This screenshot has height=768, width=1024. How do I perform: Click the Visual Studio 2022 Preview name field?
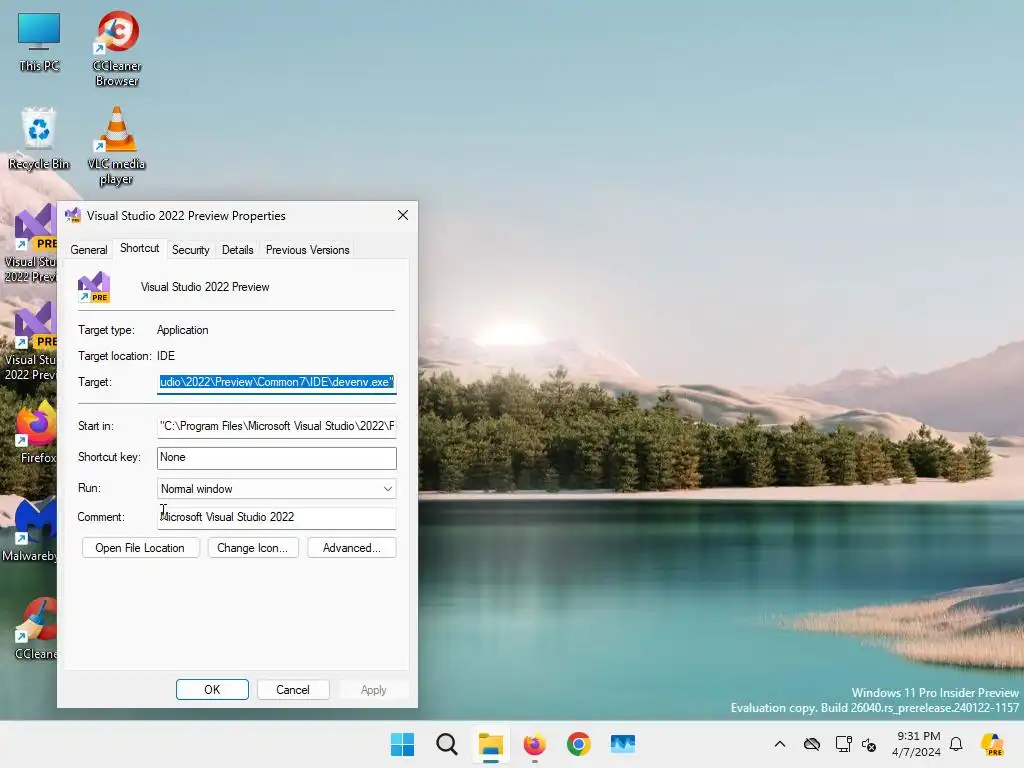pos(205,287)
